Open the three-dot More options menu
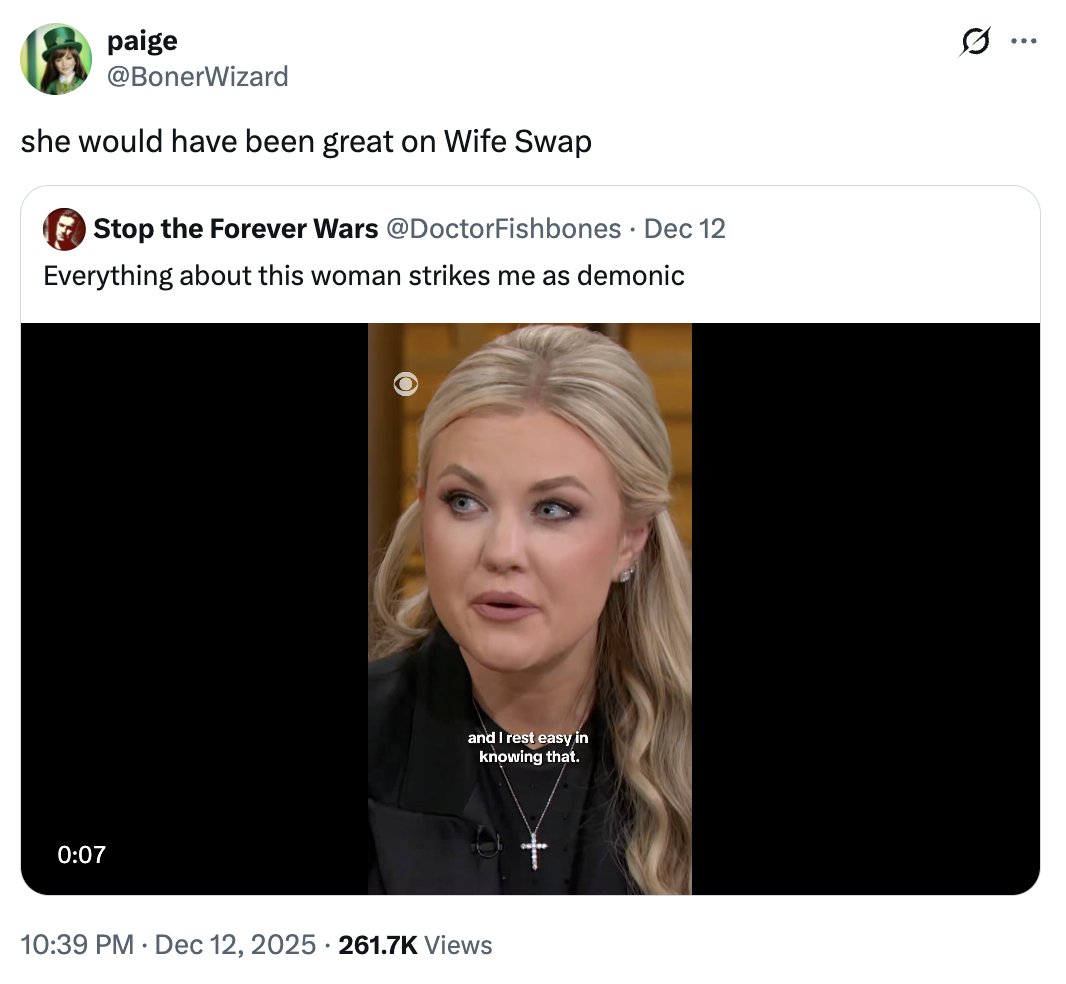The image size is (1066, 984). [x=1024, y=42]
